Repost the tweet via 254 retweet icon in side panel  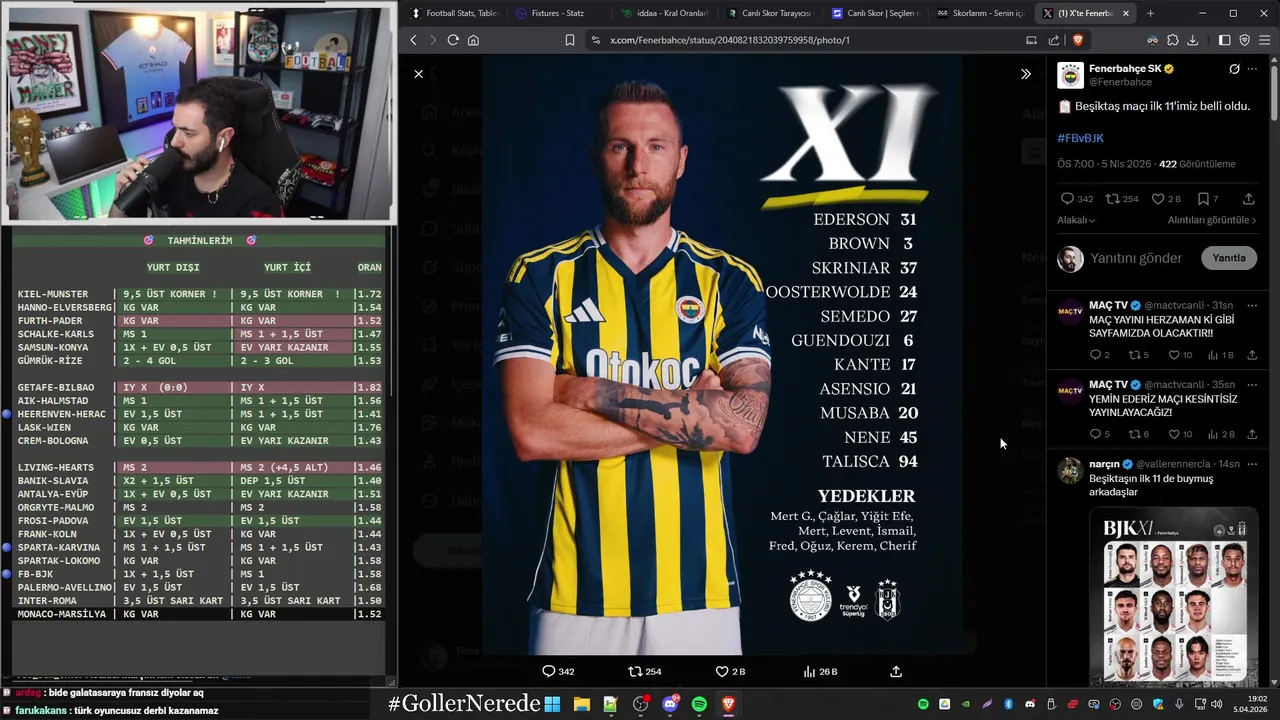tap(1112, 199)
